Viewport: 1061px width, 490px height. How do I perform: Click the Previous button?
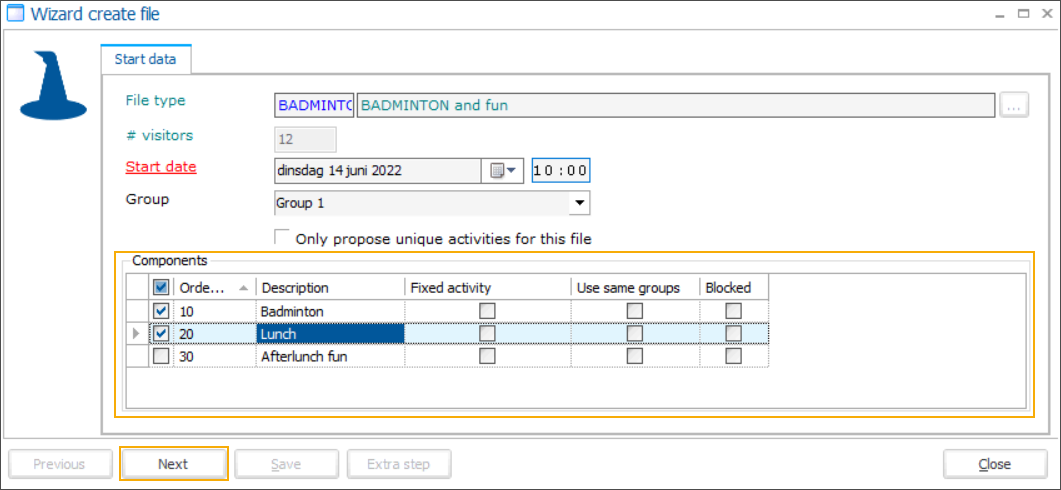[x=60, y=464]
